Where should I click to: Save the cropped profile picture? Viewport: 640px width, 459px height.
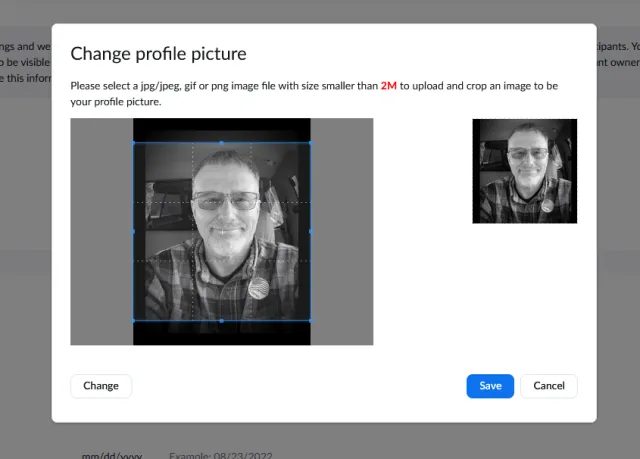pos(490,386)
